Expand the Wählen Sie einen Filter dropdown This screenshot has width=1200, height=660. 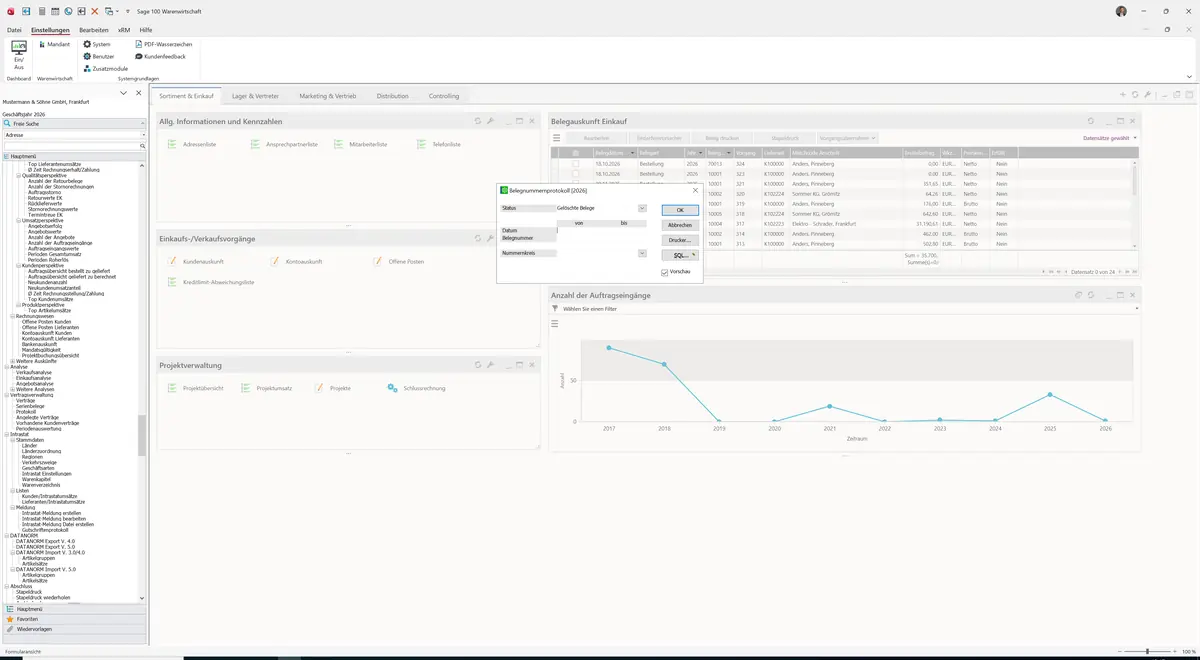click(1137, 309)
